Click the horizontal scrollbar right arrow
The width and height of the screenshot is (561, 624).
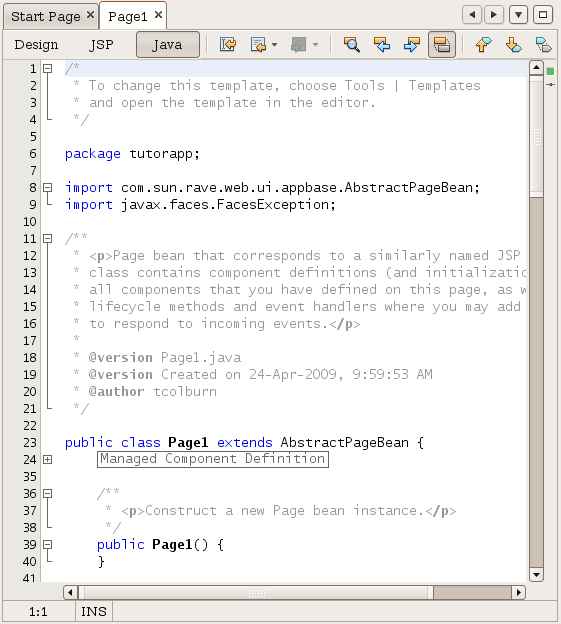[x=518, y=592]
